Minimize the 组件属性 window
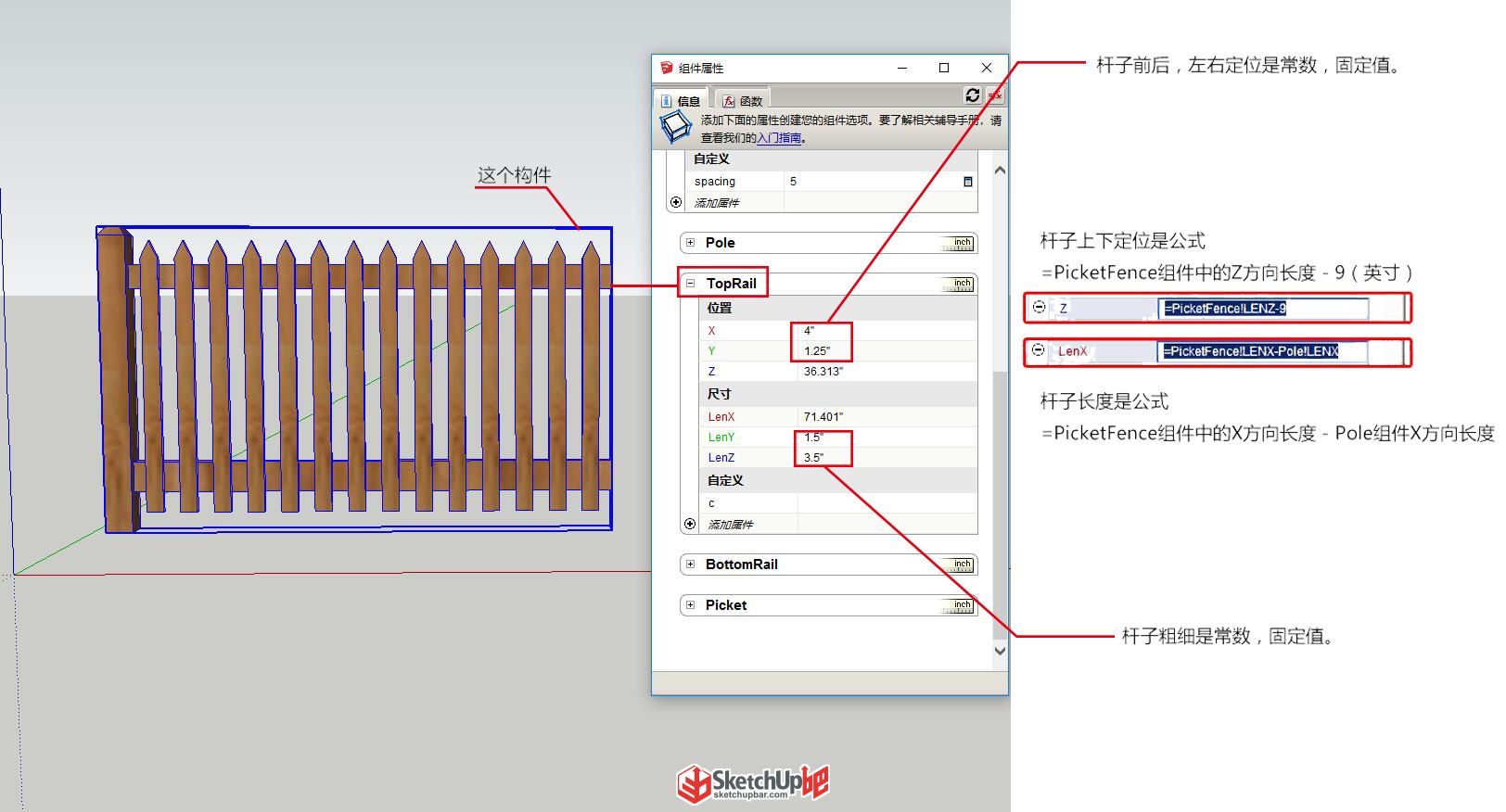The width and height of the screenshot is (1506, 812). [x=902, y=68]
